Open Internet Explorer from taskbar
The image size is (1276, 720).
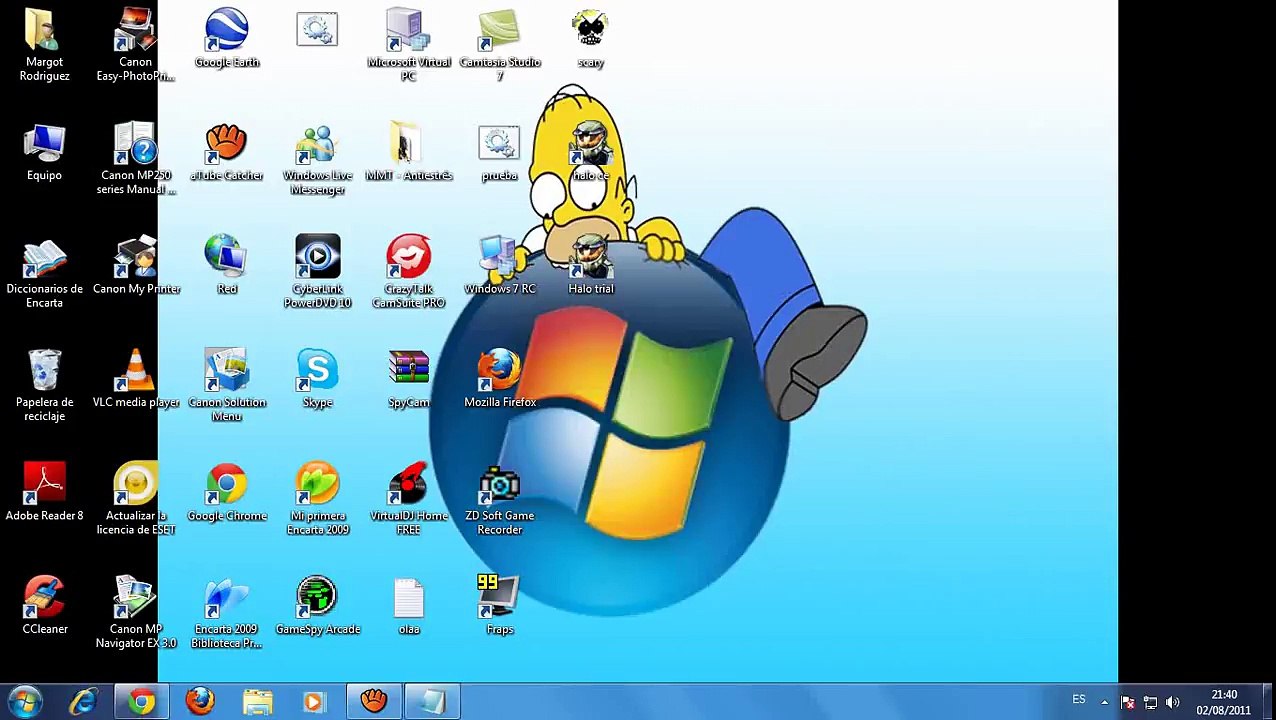pos(83,702)
